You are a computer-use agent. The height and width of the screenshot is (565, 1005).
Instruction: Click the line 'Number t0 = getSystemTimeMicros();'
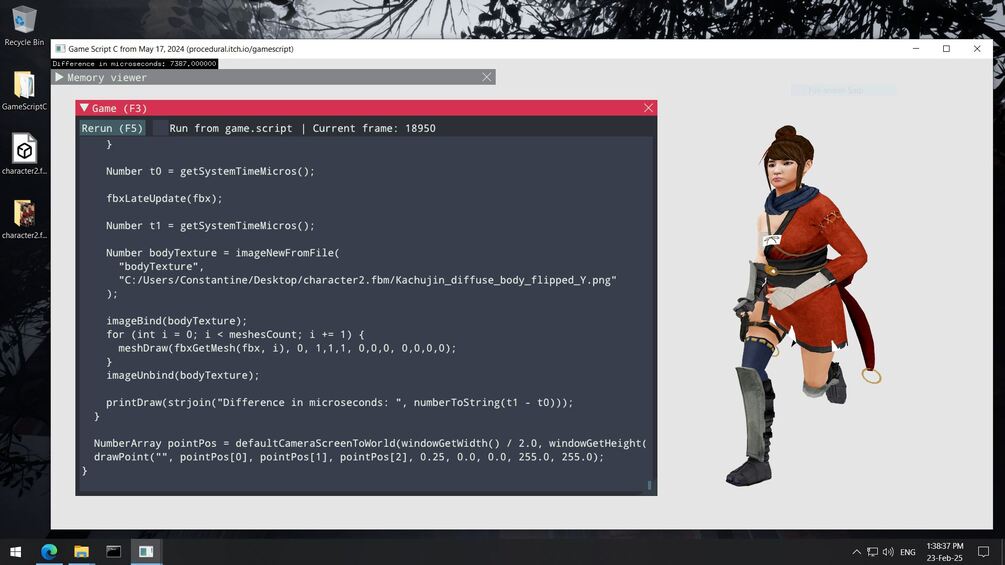click(210, 171)
